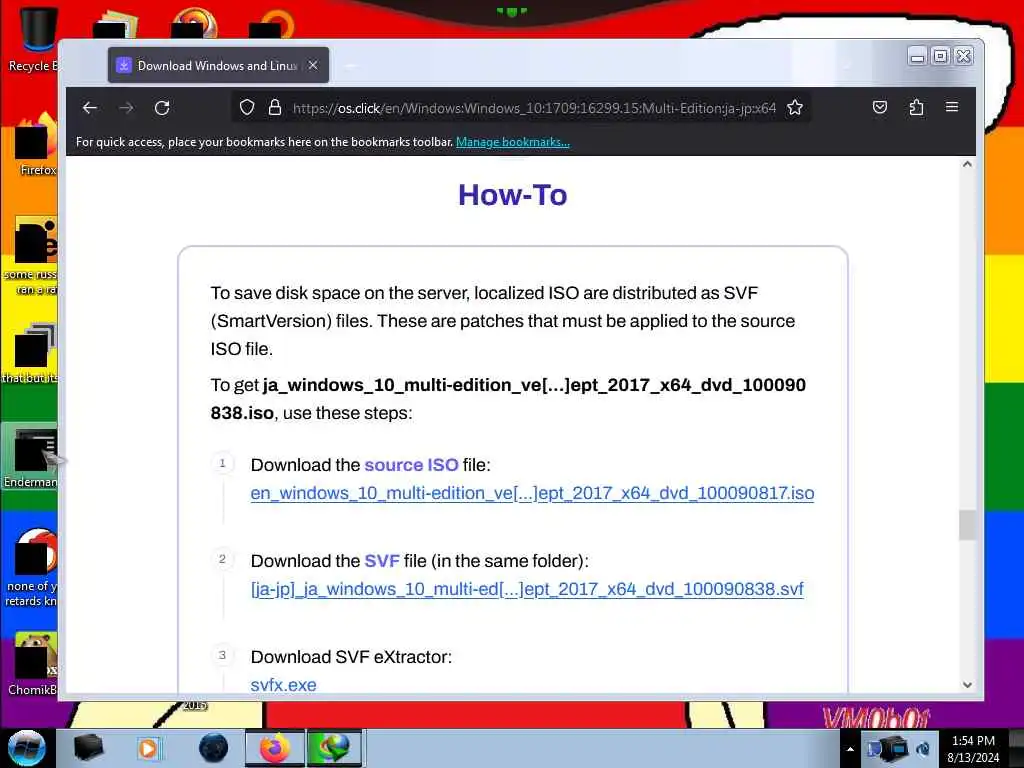Screen dimensions: 1024x768
Task: Select the Enderman desktop icon
Action: (30, 457)
